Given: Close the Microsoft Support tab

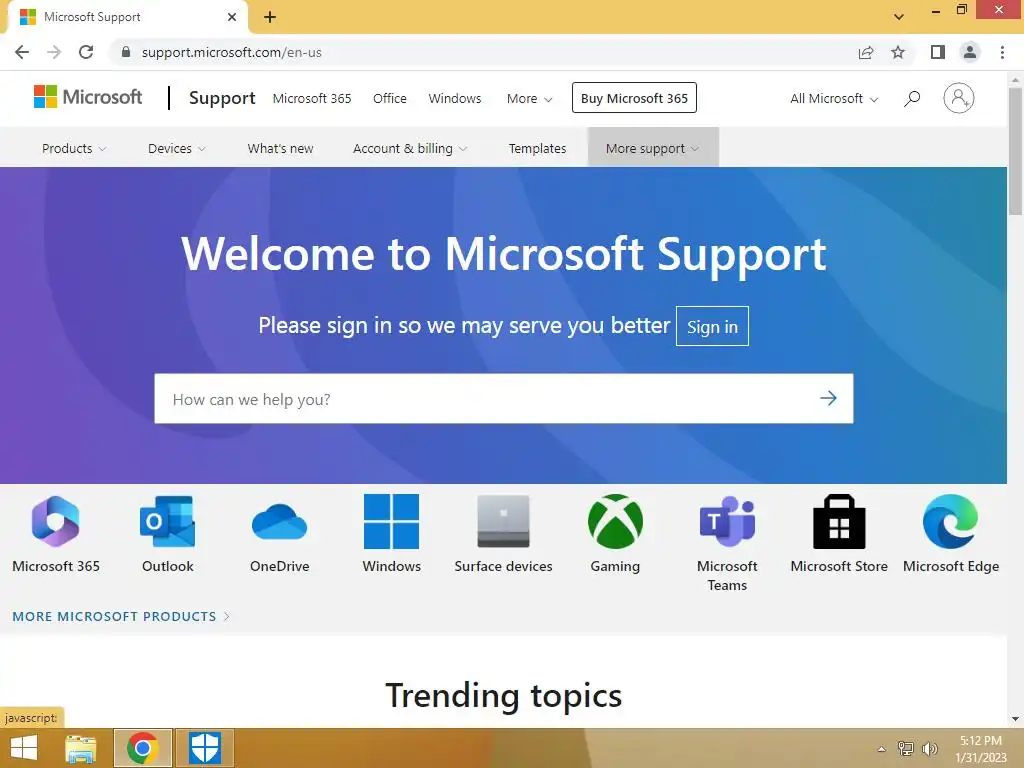Looking at the screenshot, I should [x=232, y=17].
